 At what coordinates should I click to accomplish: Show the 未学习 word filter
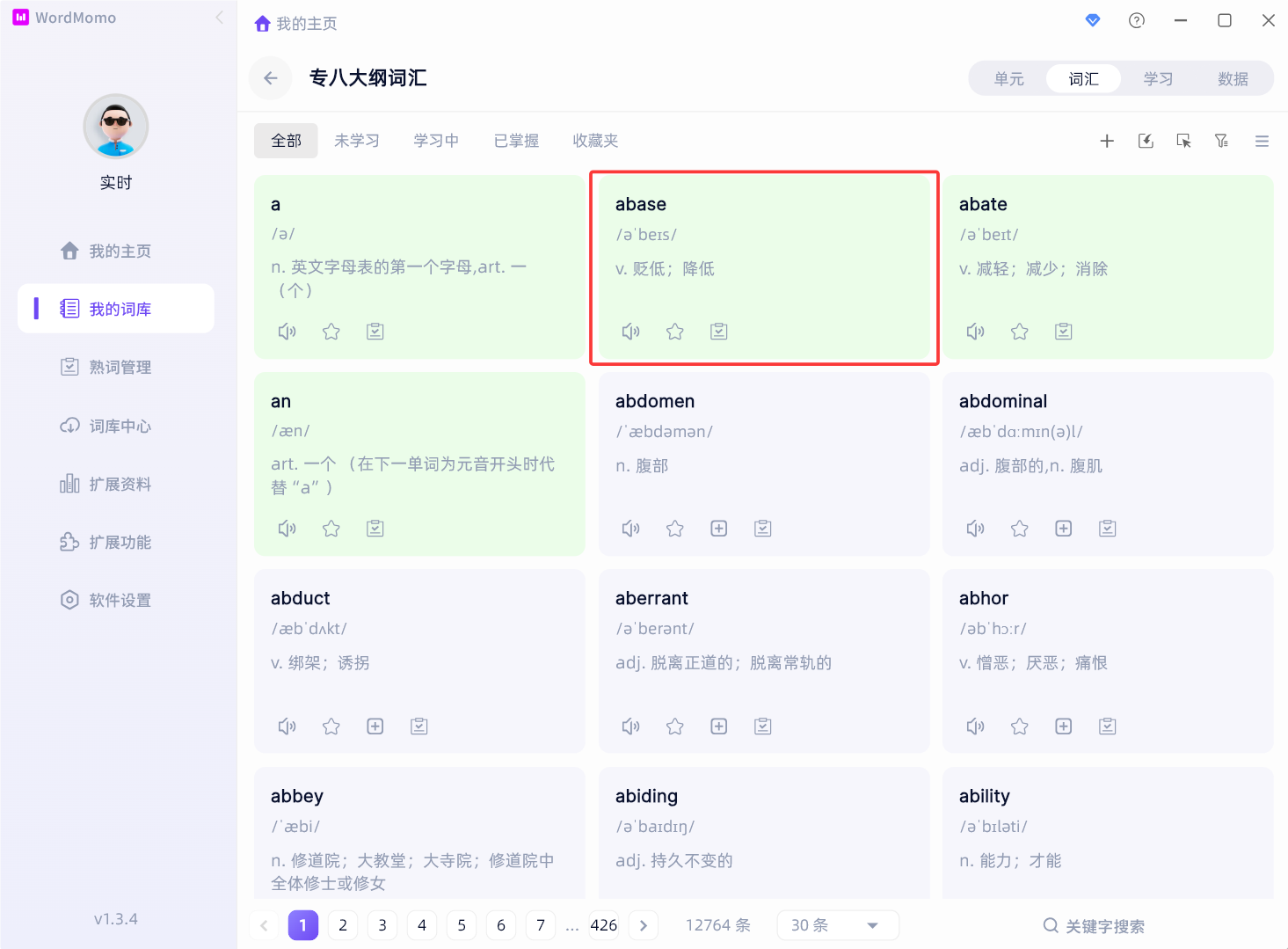(357, 141)
